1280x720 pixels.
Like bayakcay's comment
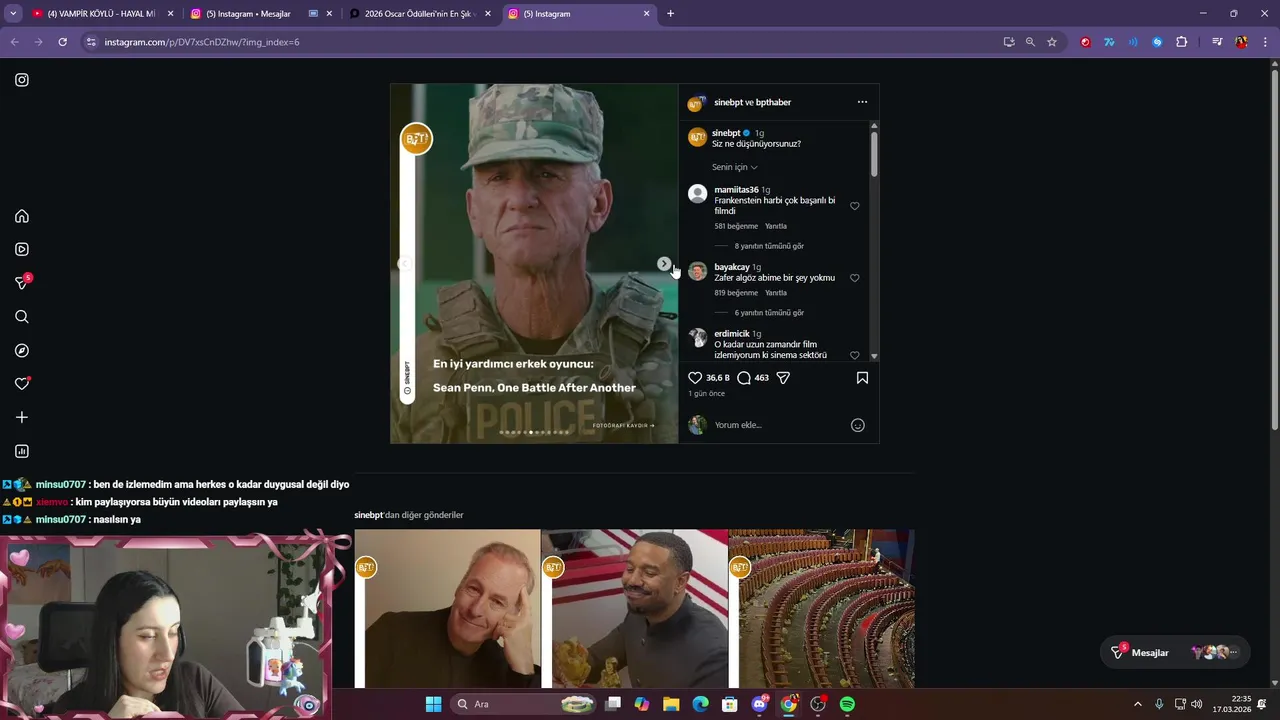(x=854, y=278)
